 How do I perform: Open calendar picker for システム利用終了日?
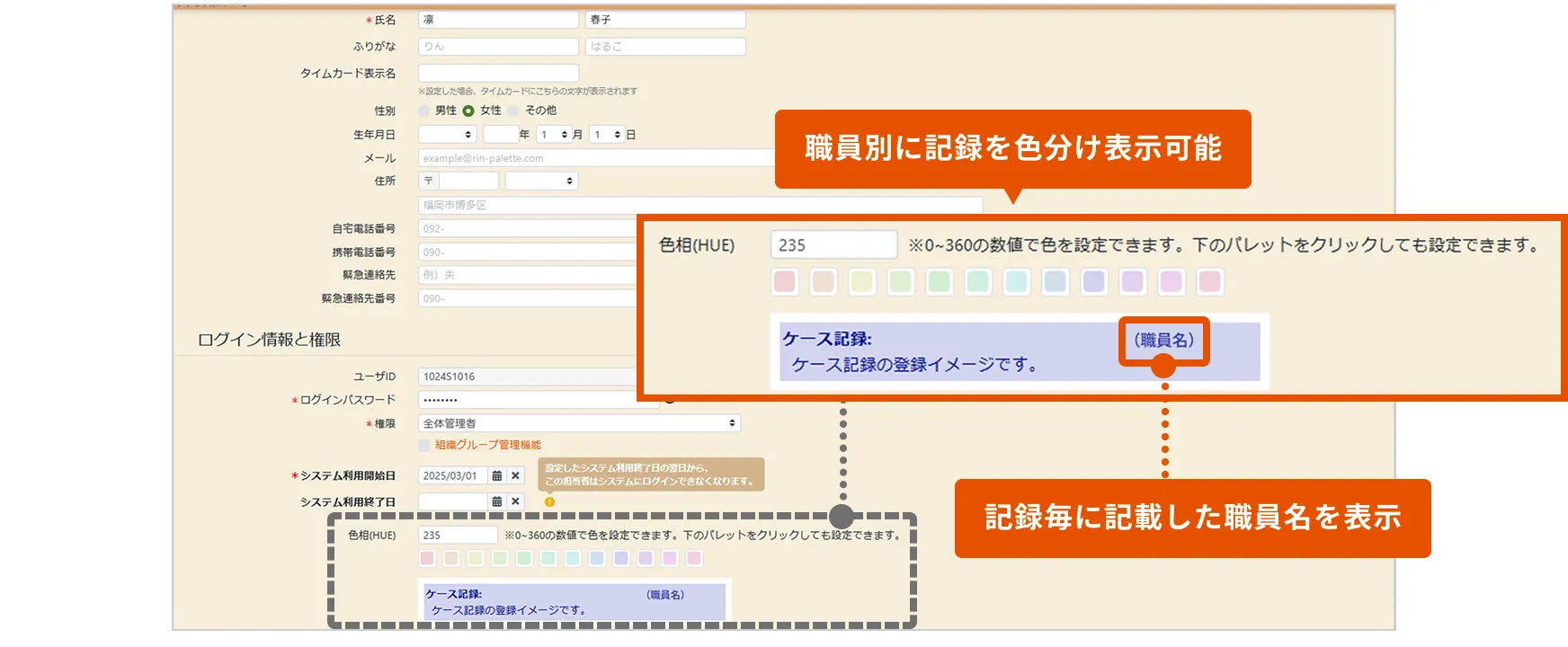pyautogui.click(x=497, y=501)
